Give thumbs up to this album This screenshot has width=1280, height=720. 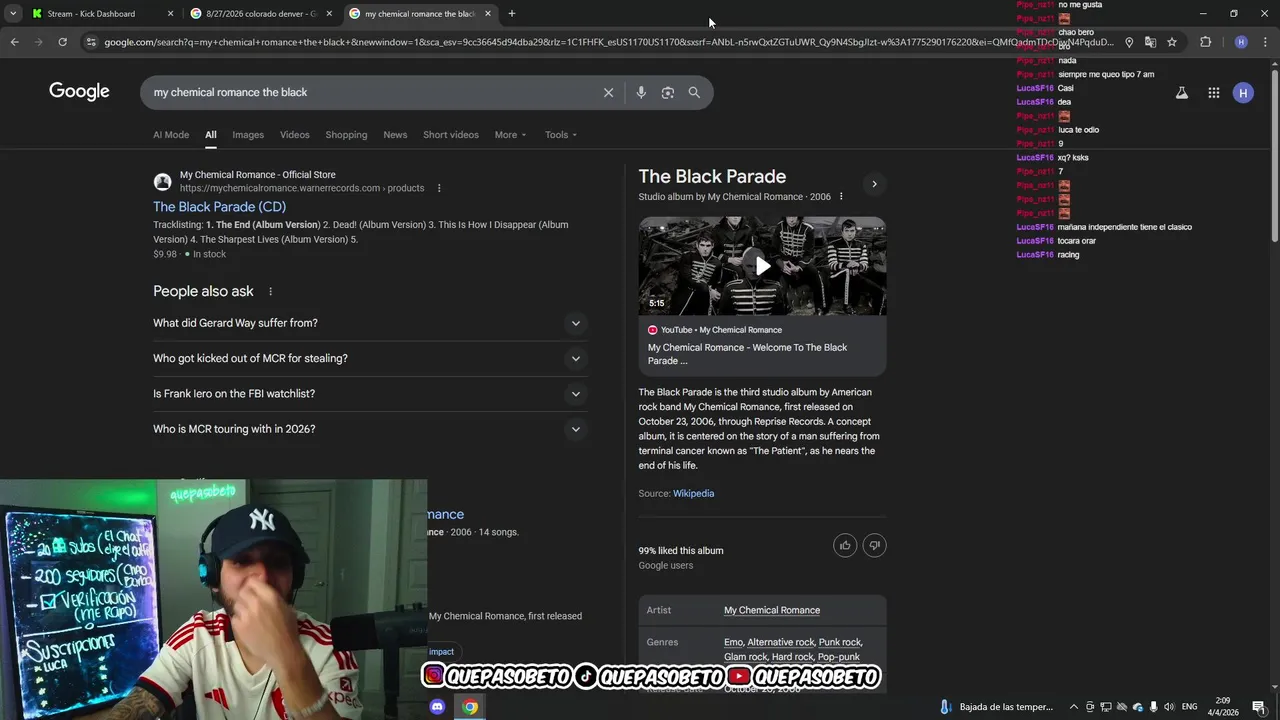[x=845, y=545]
